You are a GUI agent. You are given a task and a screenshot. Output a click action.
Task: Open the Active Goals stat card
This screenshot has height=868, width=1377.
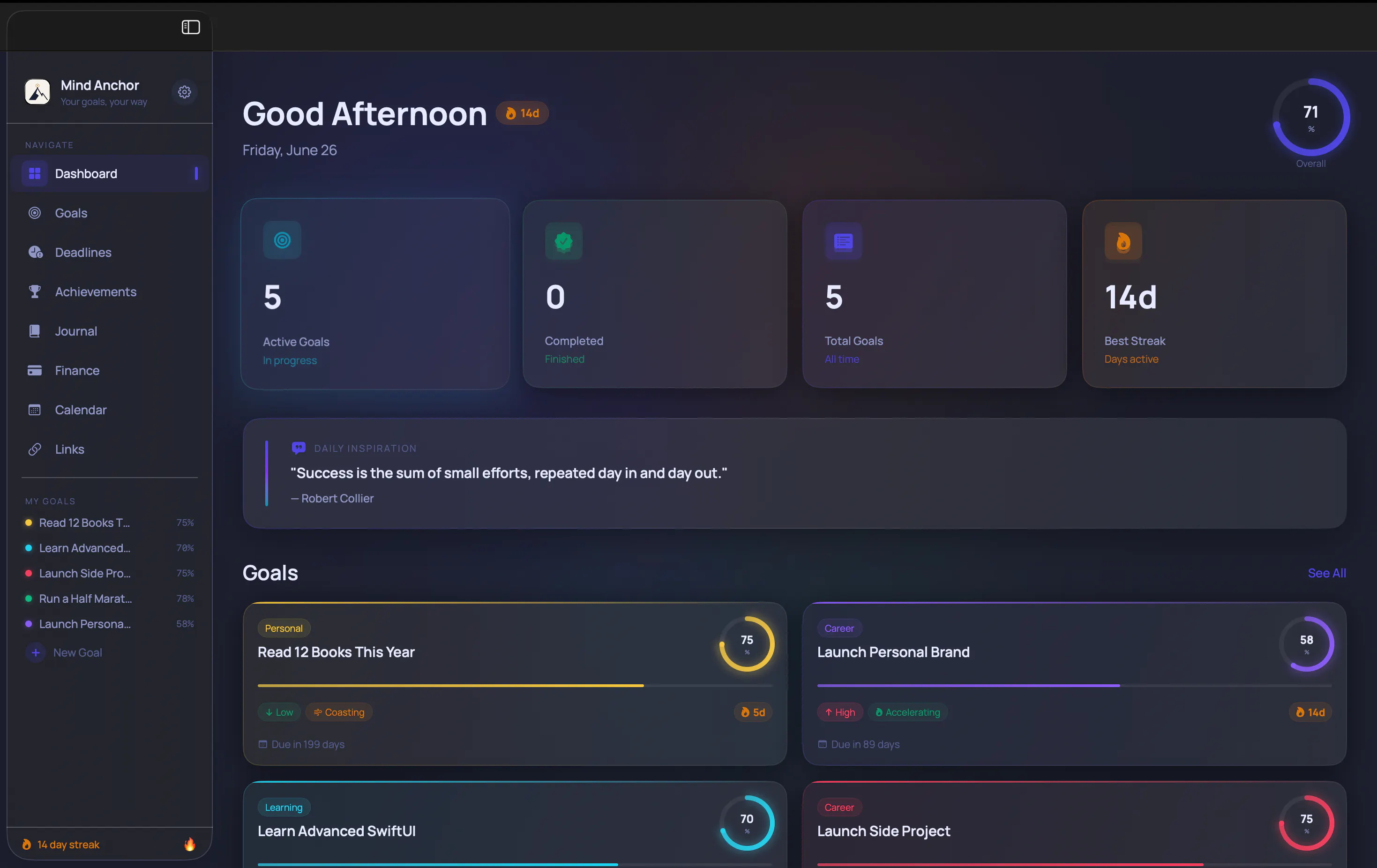click(375, 294)
